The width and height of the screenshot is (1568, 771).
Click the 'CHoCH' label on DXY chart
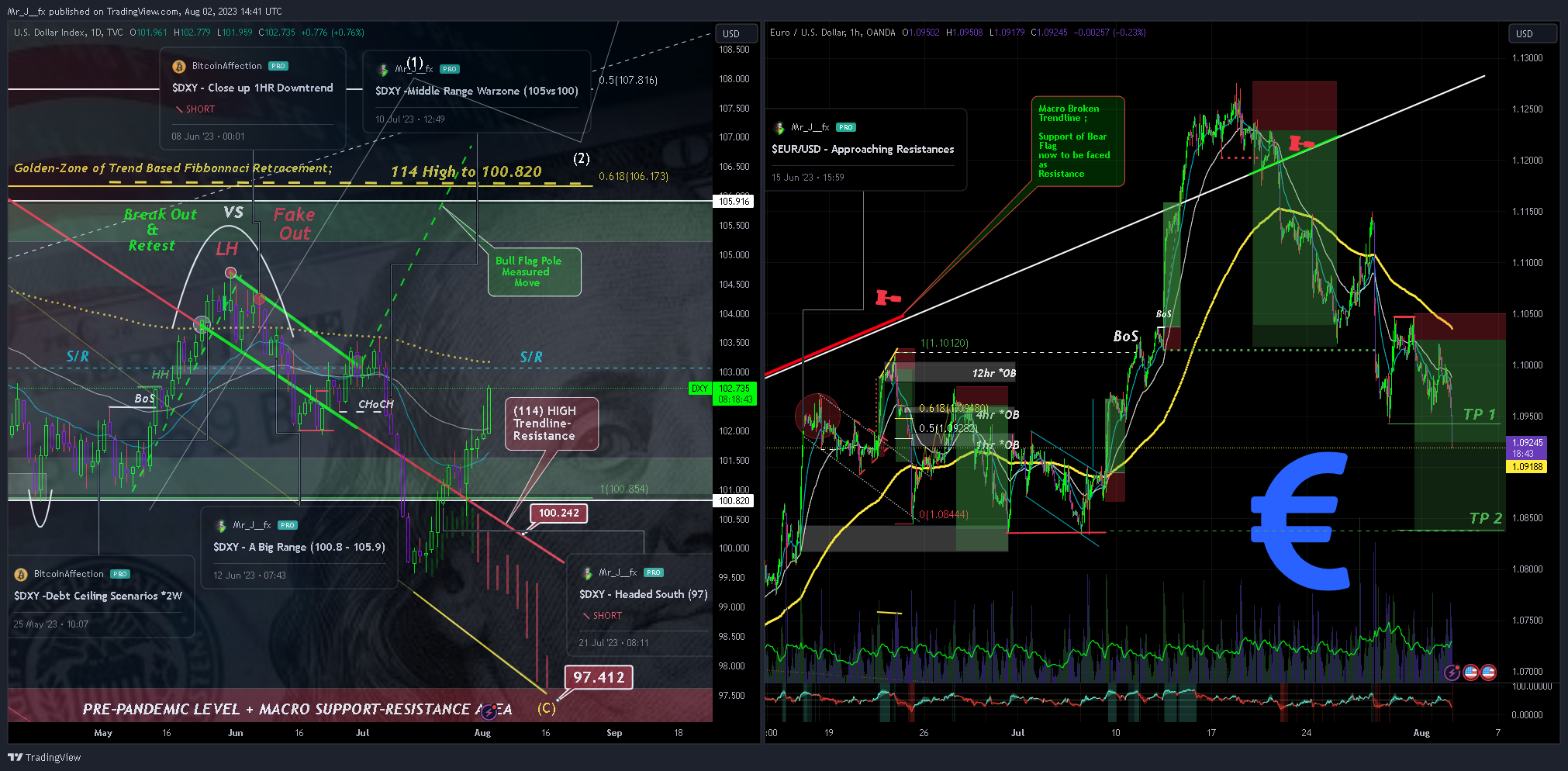[376, 404]
